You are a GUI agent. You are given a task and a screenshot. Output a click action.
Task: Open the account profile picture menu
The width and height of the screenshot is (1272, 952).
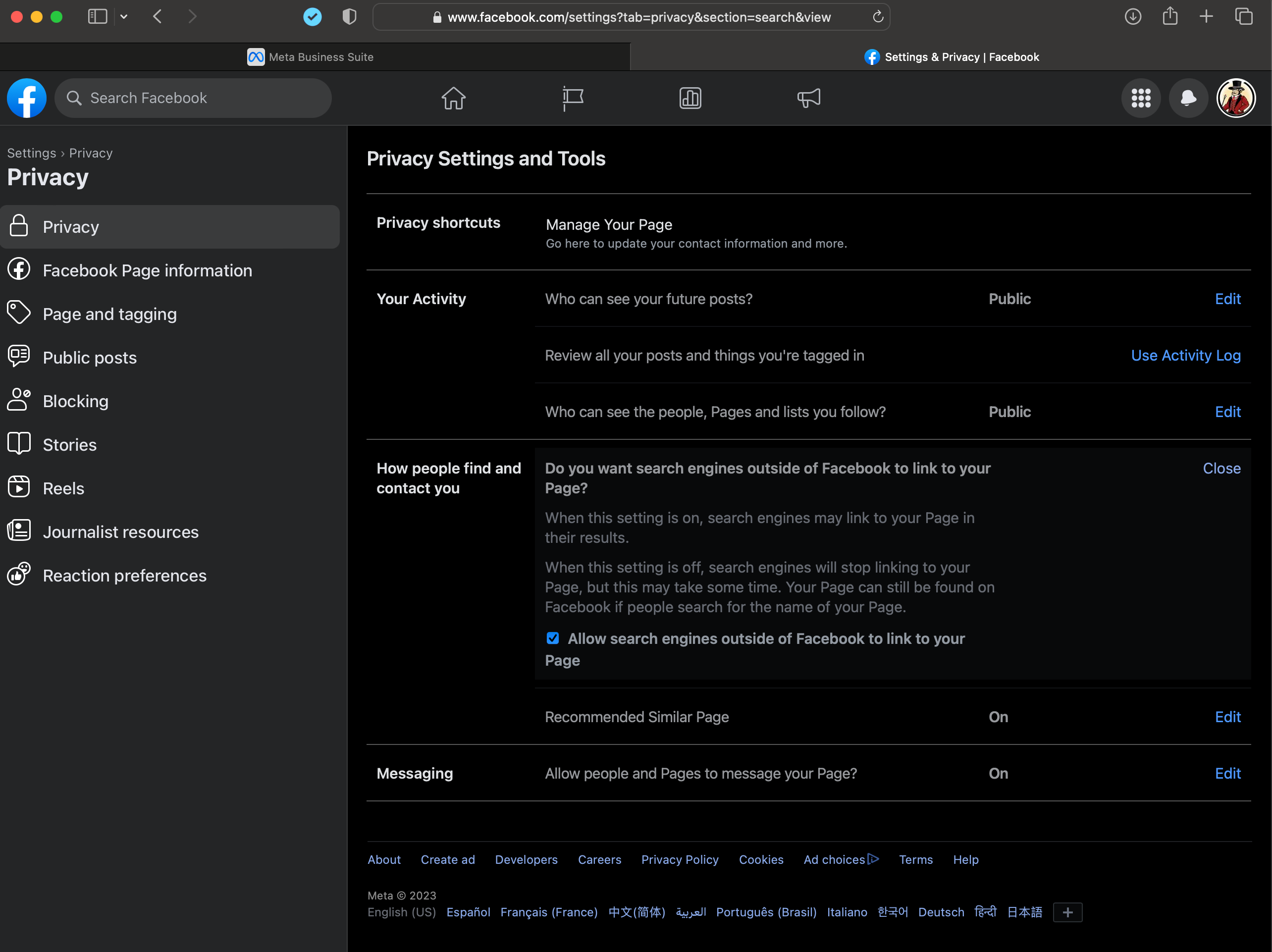[1236, 98]
